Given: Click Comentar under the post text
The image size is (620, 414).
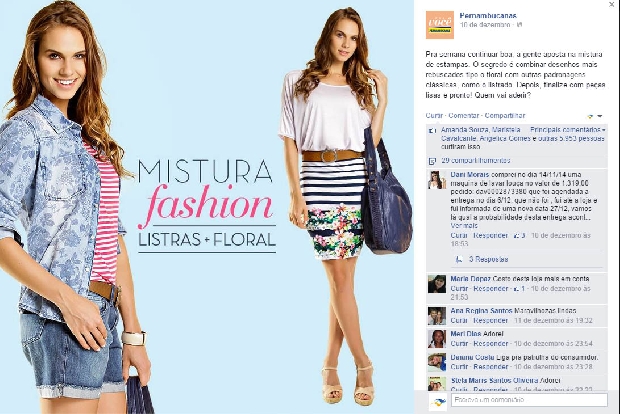Looking at the screenshot, I should [x=463, y=115].
